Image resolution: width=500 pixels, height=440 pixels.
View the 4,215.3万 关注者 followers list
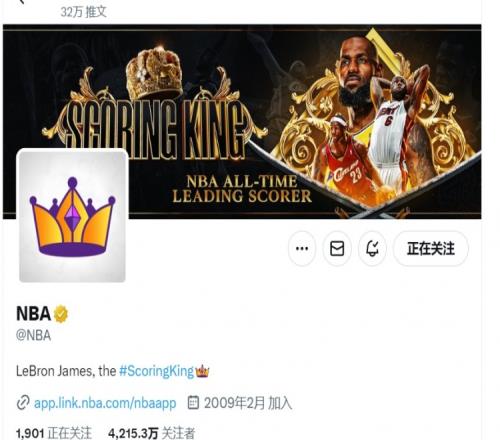pos(152,433)
